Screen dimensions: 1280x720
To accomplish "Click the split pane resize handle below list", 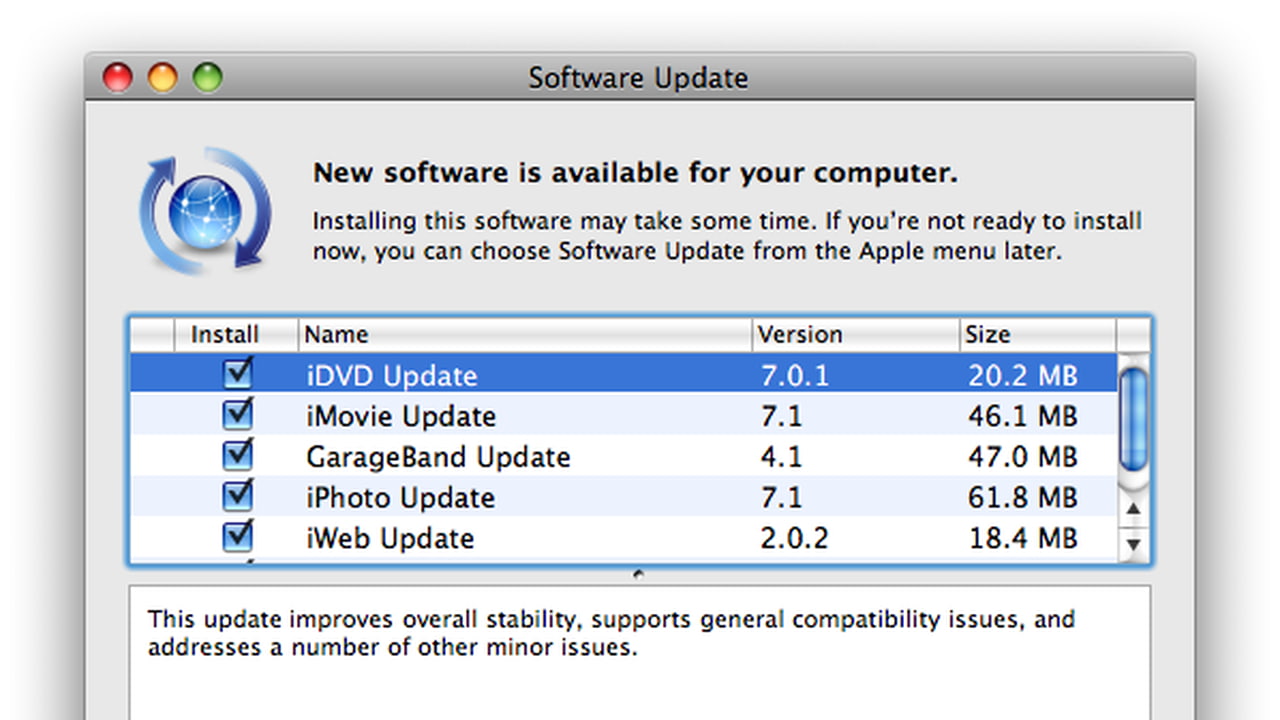I will (x=638, y=574).
